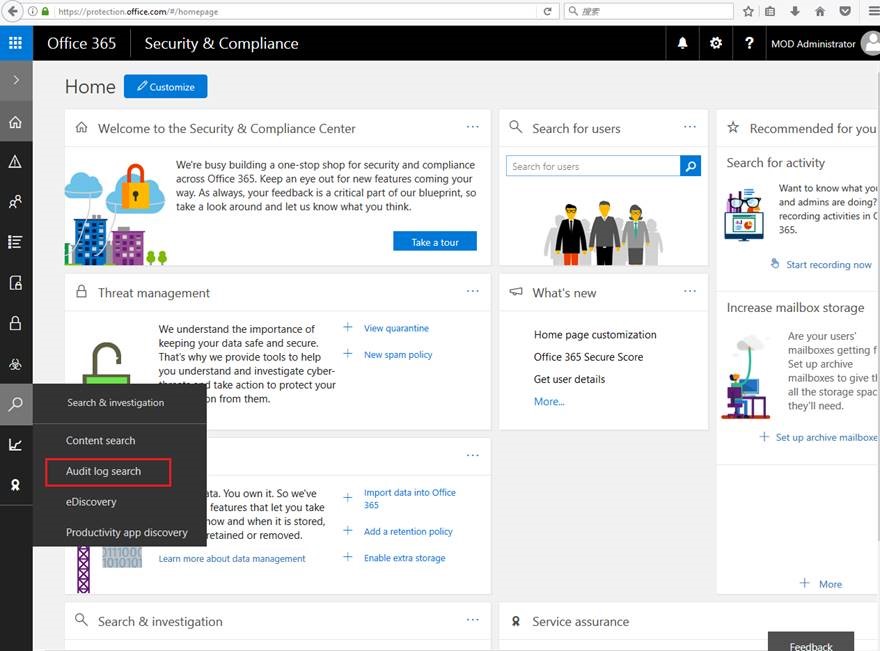Click Start recording now link
Screen dimensions: 880x651
click(828, 264)
